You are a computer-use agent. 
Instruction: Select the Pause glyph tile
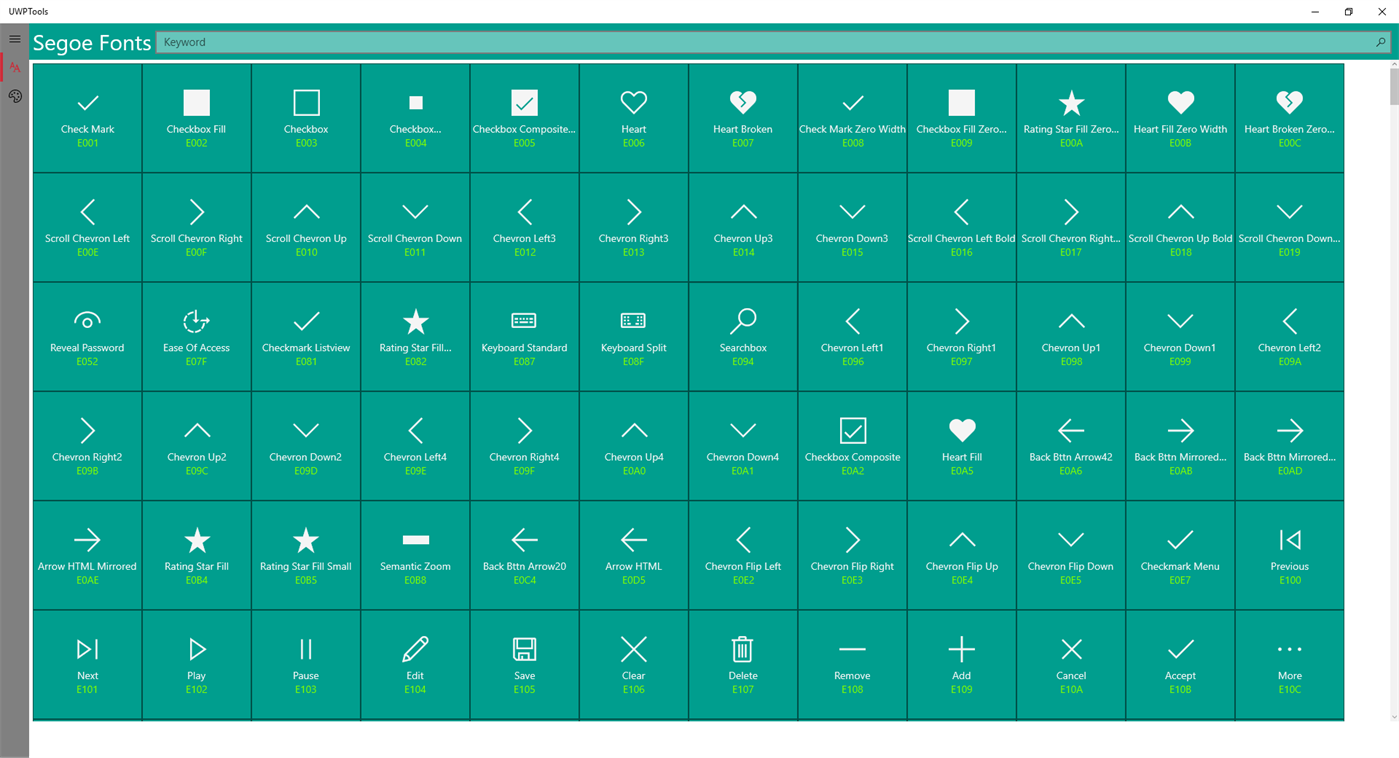pos(306,662)
